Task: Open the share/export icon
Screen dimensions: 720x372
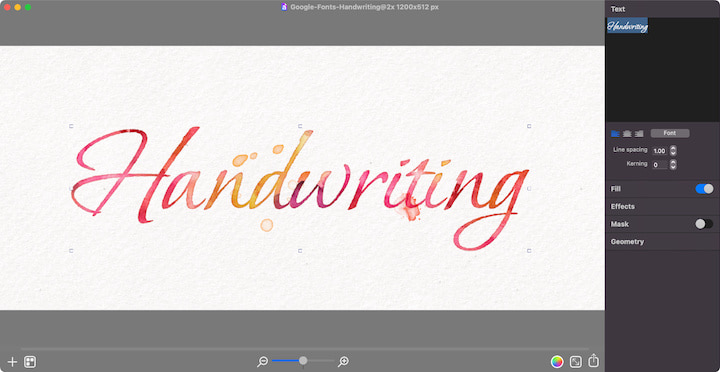Action: coord(593,361)
